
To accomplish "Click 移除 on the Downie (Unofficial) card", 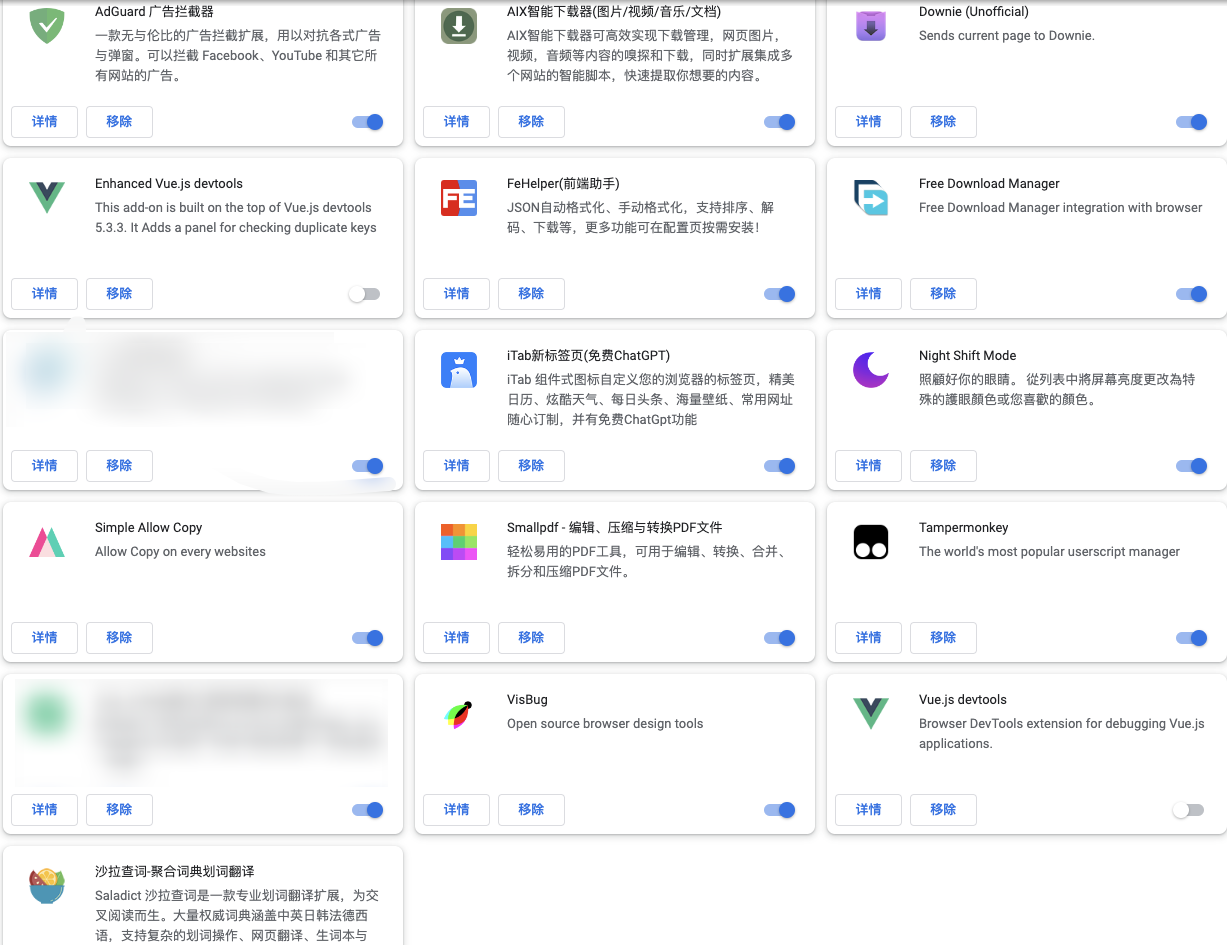I will click(x=943, y=122).
